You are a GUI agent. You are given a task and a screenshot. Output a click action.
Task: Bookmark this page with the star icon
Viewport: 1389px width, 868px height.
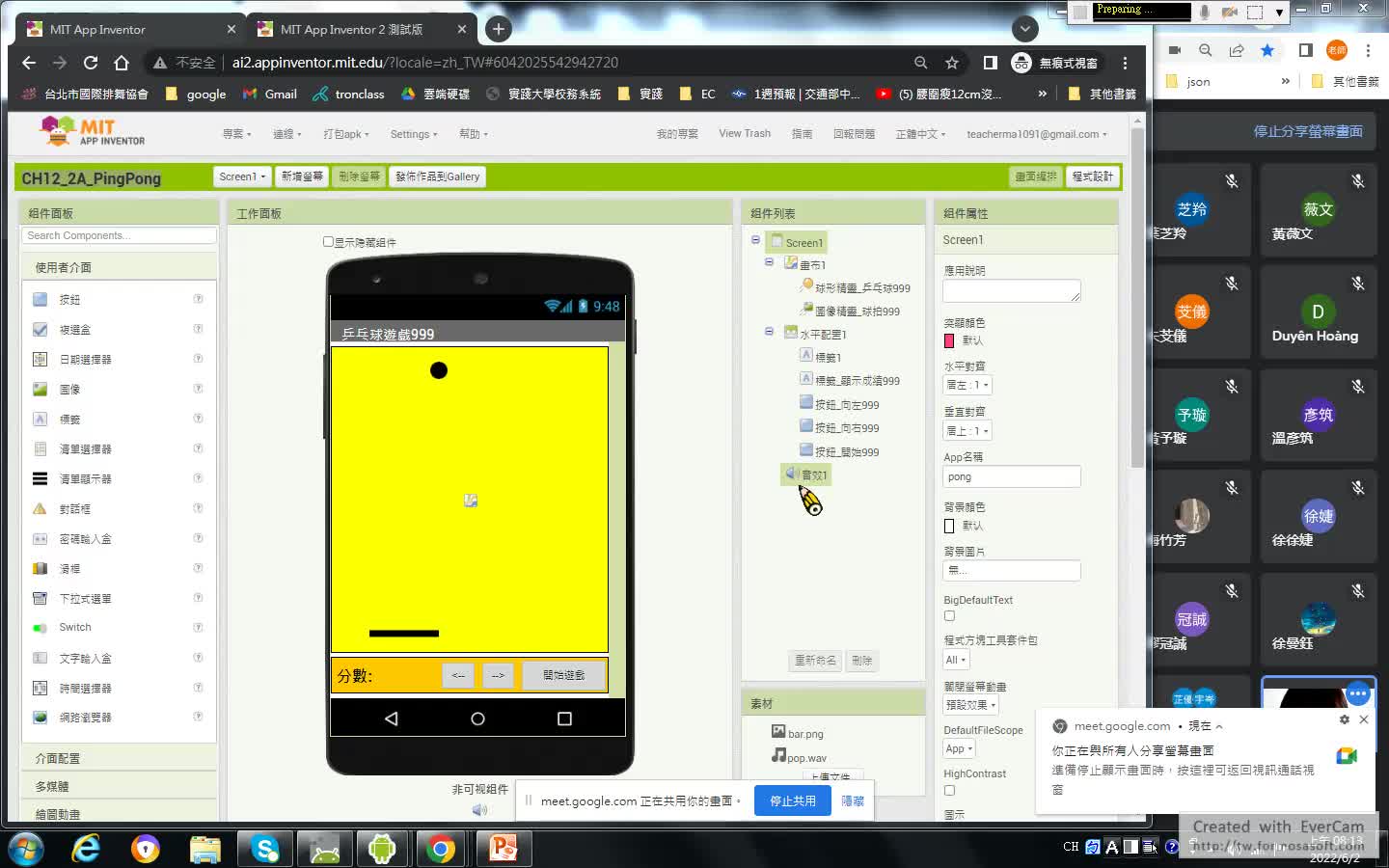pos(952,63)
